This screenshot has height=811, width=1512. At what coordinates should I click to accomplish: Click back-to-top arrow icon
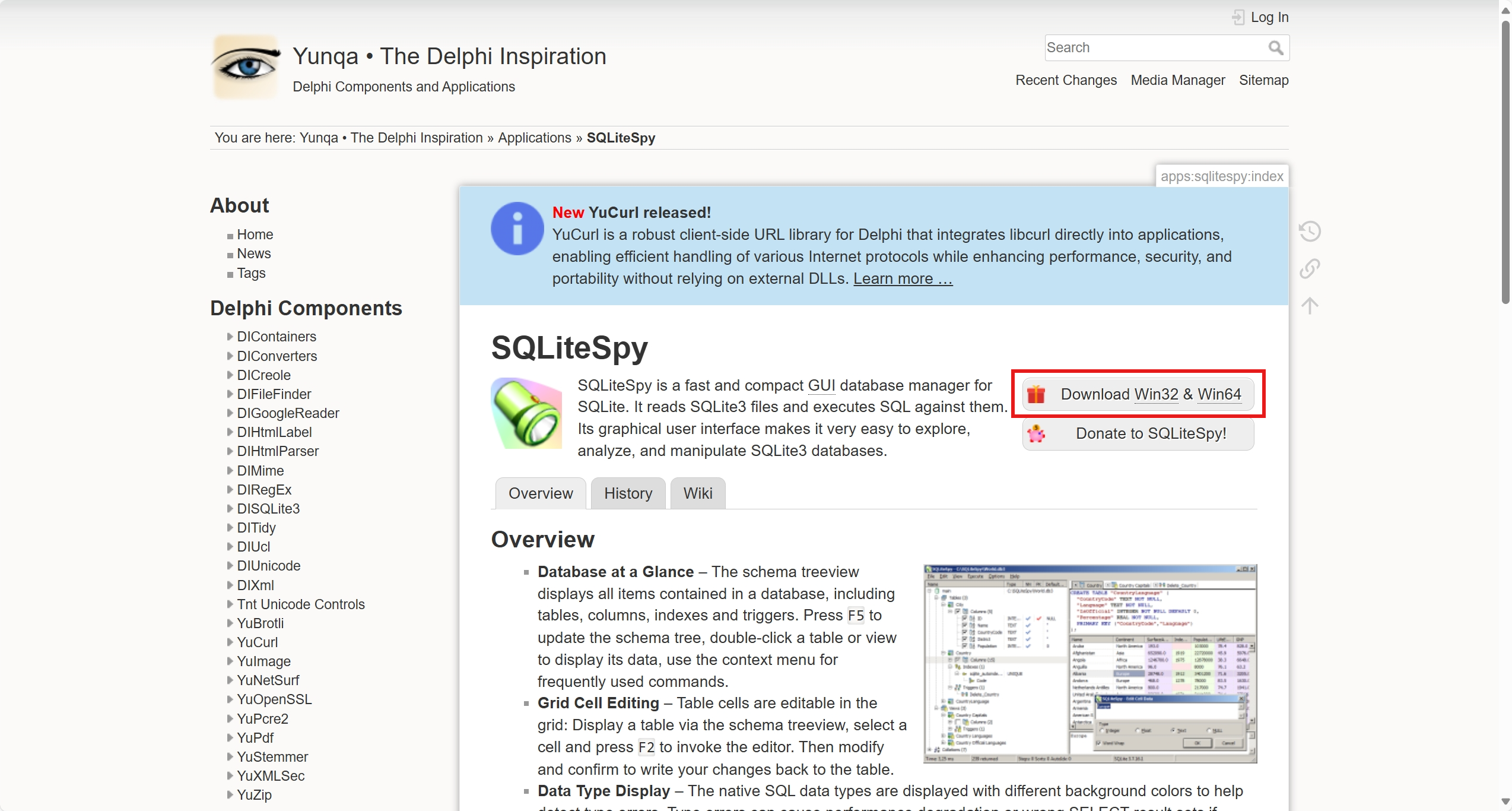[x=1310, y=306]
